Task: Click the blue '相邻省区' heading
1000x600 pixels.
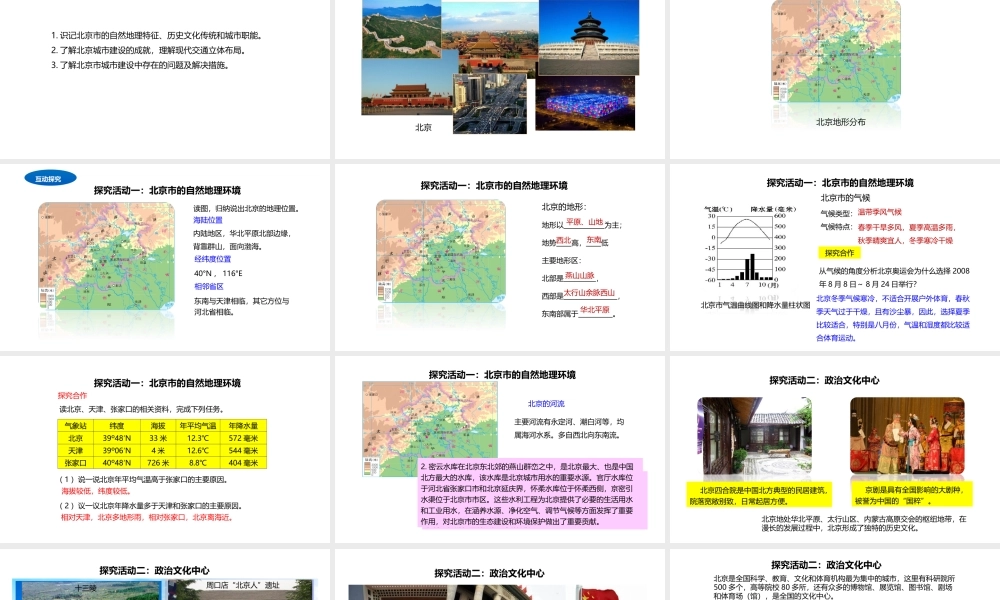Action: pyautogui.click(x=209, y=286)
